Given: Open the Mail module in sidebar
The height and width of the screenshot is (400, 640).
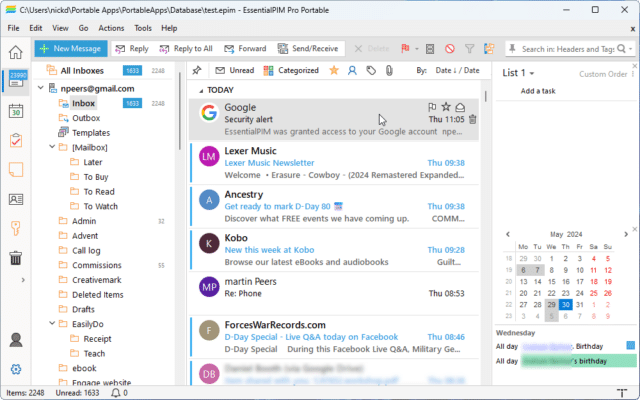Looking at the screenshot, I should pos(16,80).
